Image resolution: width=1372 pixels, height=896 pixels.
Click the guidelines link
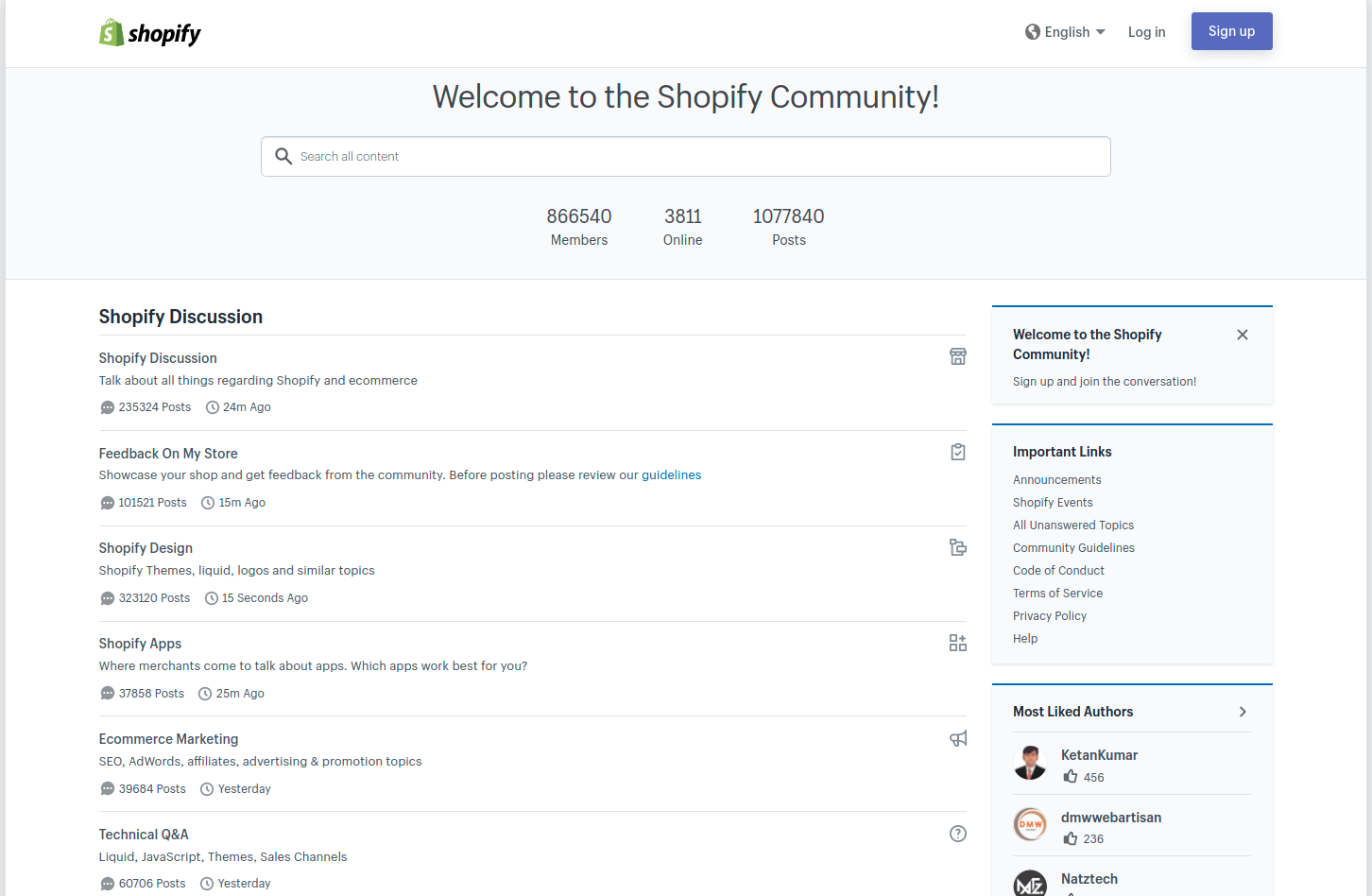(x=671, y=475)
